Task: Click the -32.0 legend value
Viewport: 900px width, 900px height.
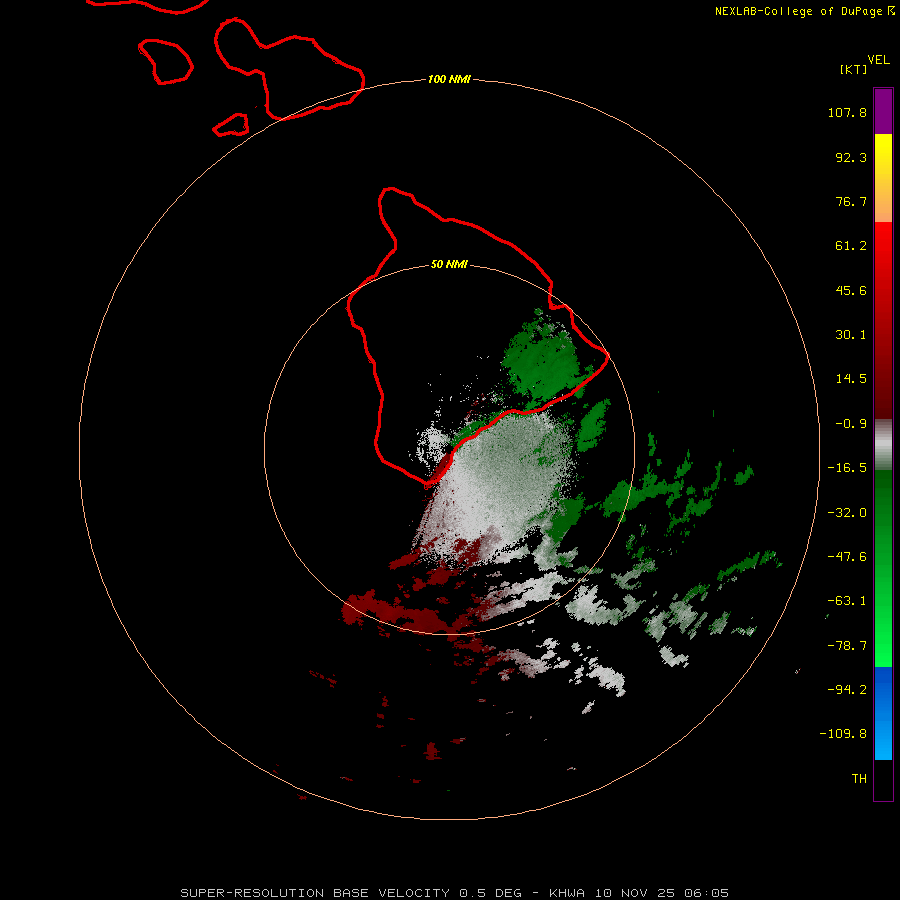Action: point(847,513)
